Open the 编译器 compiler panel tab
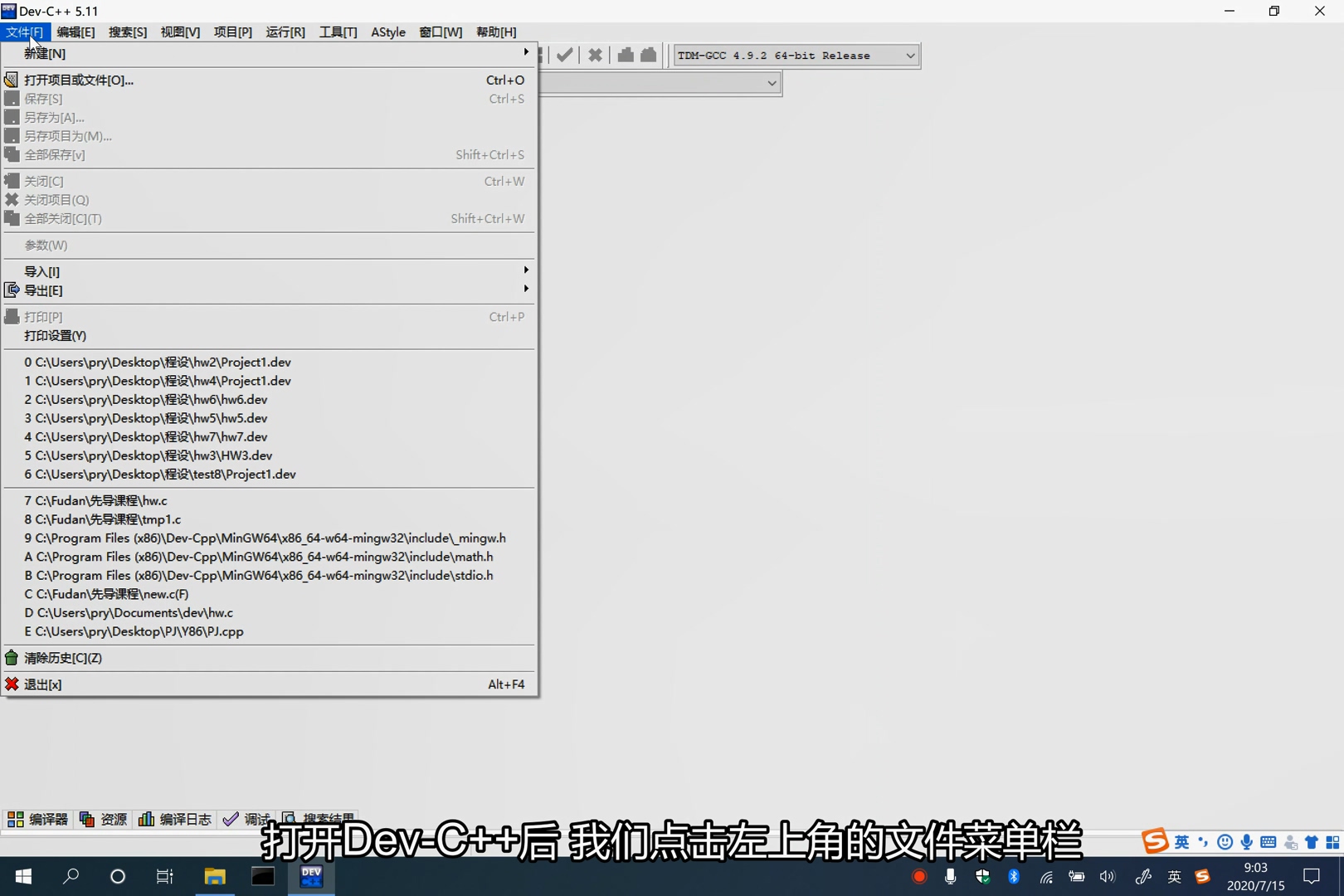Screen dimensions: 1344x896 pos(37,820)
